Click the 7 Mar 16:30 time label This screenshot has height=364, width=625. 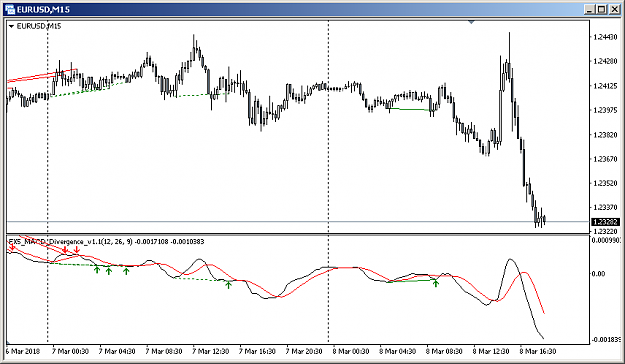(257, 351)
